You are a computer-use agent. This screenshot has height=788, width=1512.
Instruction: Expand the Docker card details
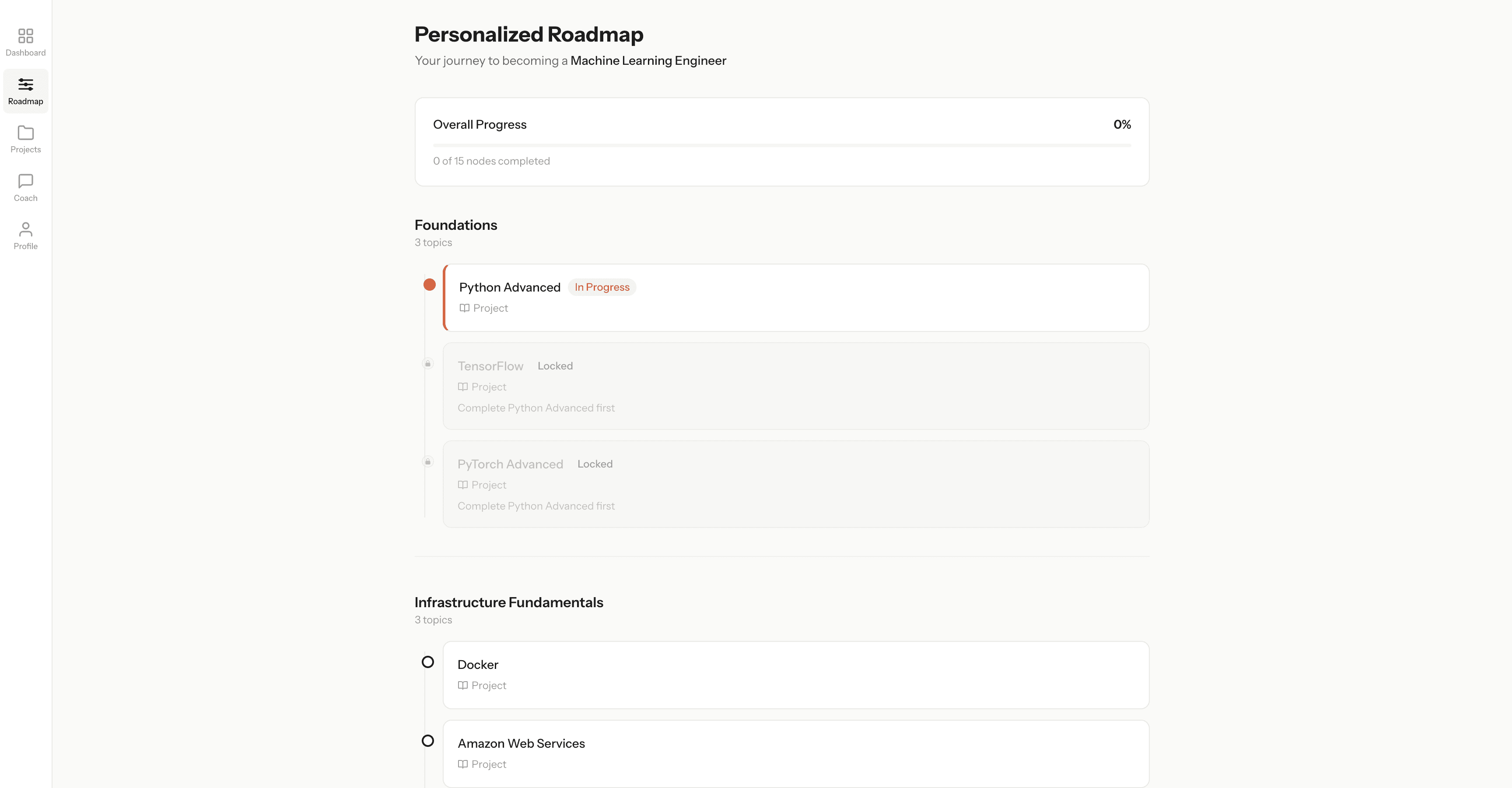[x=795, y=674]
